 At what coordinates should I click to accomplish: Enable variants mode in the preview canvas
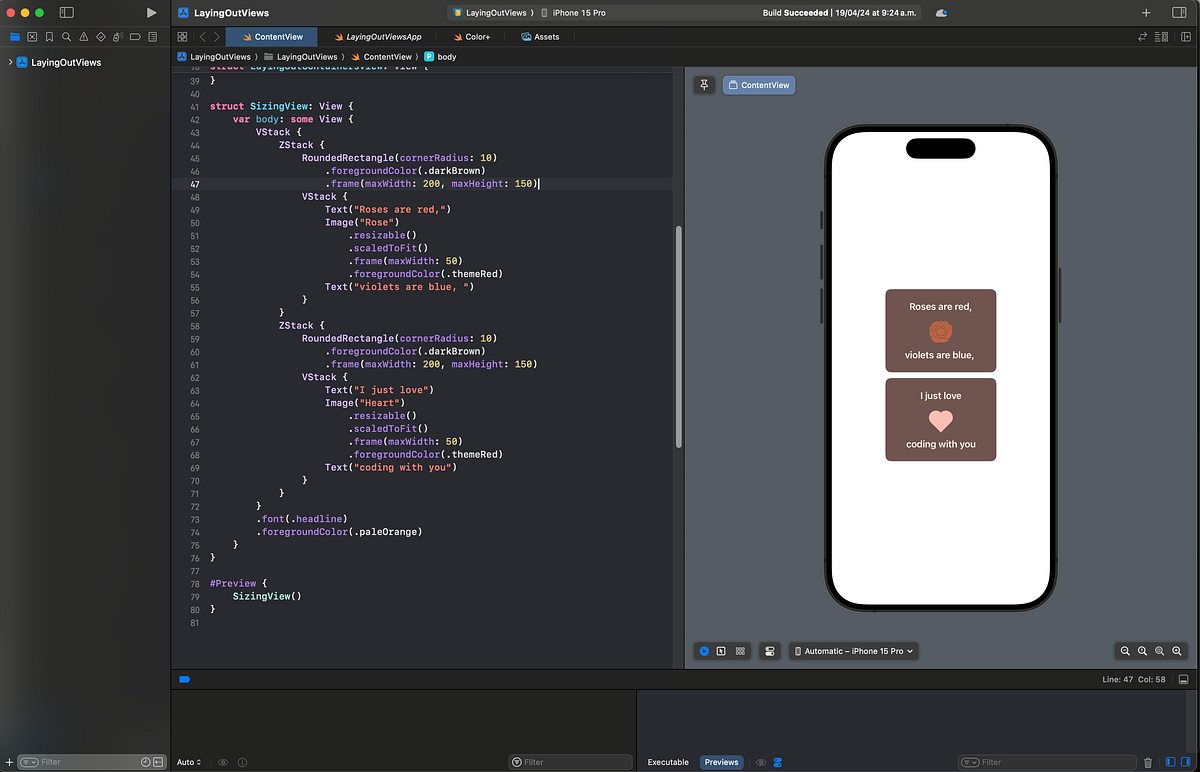point(740,651)
